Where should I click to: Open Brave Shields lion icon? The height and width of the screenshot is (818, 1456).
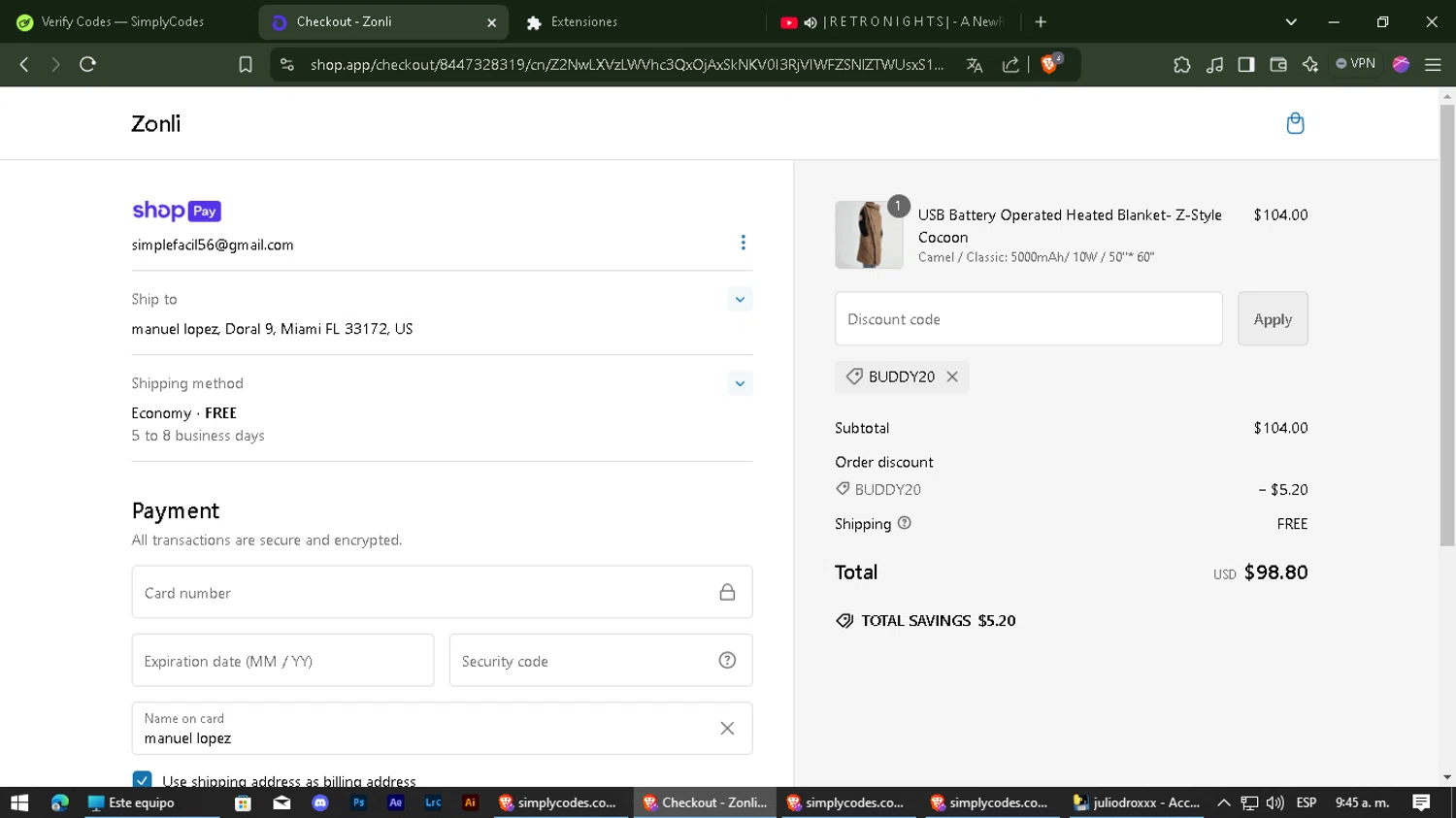point(1049,64)
